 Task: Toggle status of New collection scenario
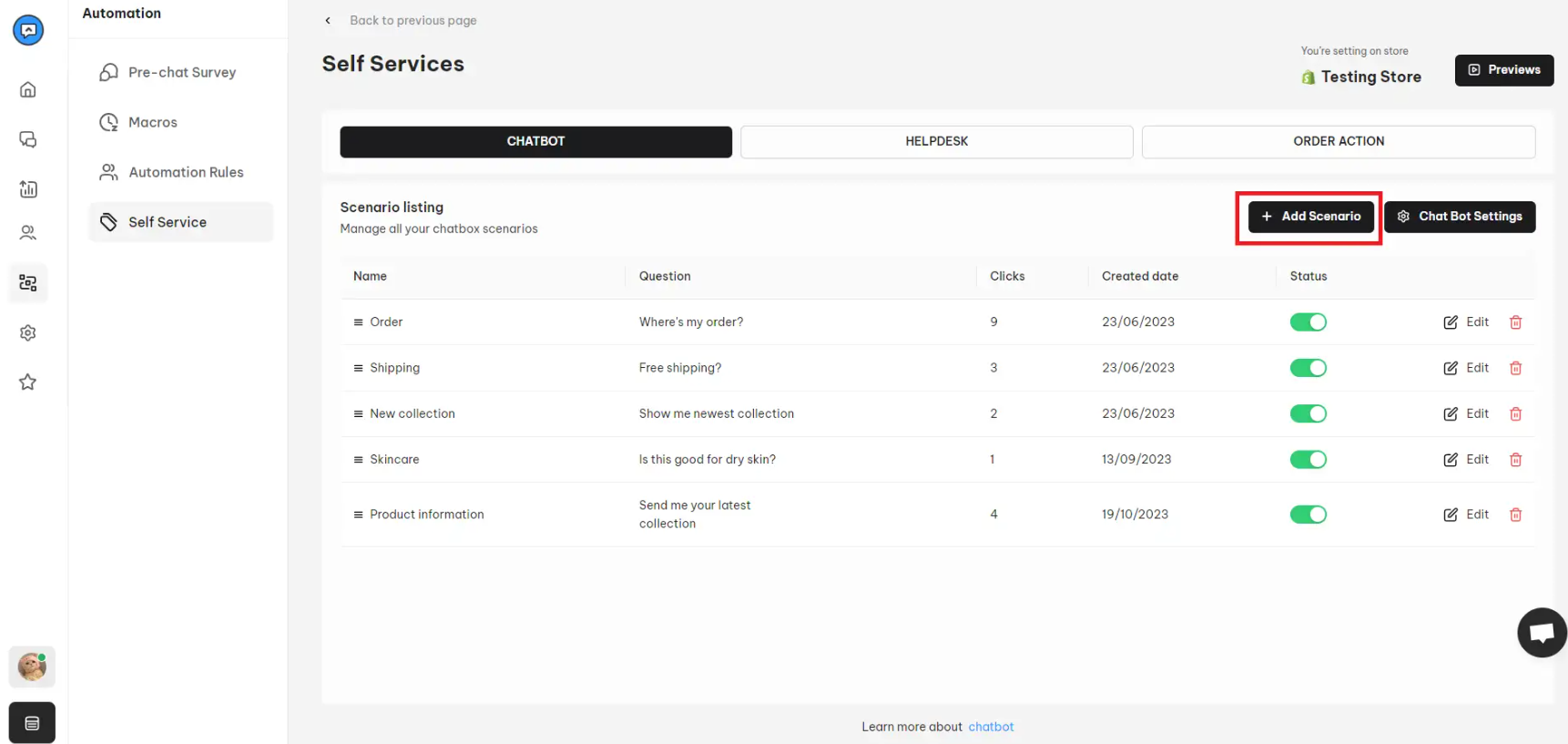coord(1308,413)
